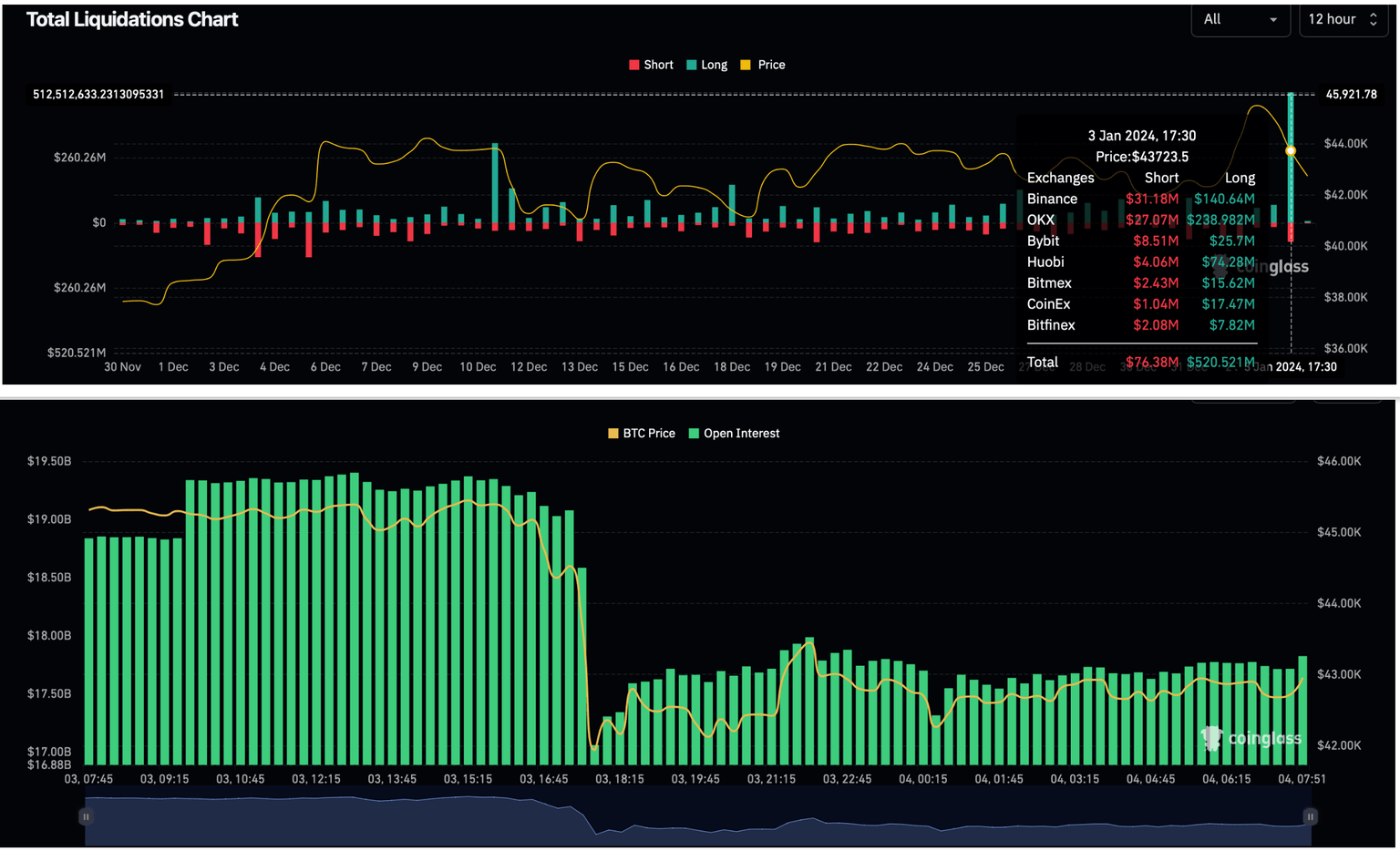
Task: Toggle BTC Price line visibility in the legend
Action: 641,433
